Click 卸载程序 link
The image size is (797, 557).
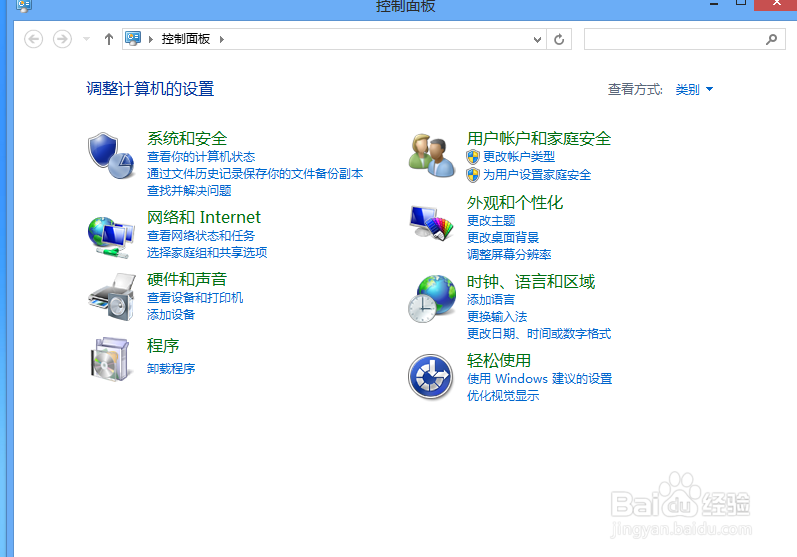point(171,368)
